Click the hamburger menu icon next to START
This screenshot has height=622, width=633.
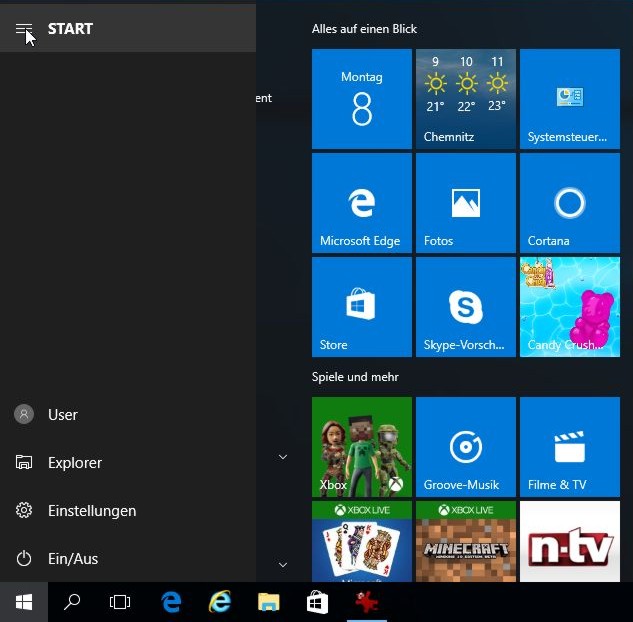(23, 29)
